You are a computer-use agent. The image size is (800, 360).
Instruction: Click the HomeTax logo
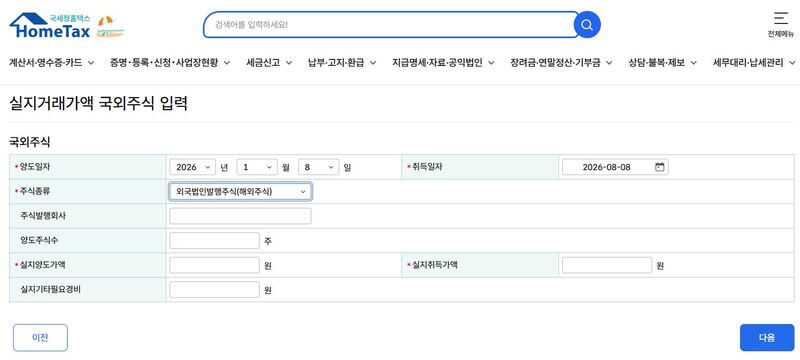(50, 25)
